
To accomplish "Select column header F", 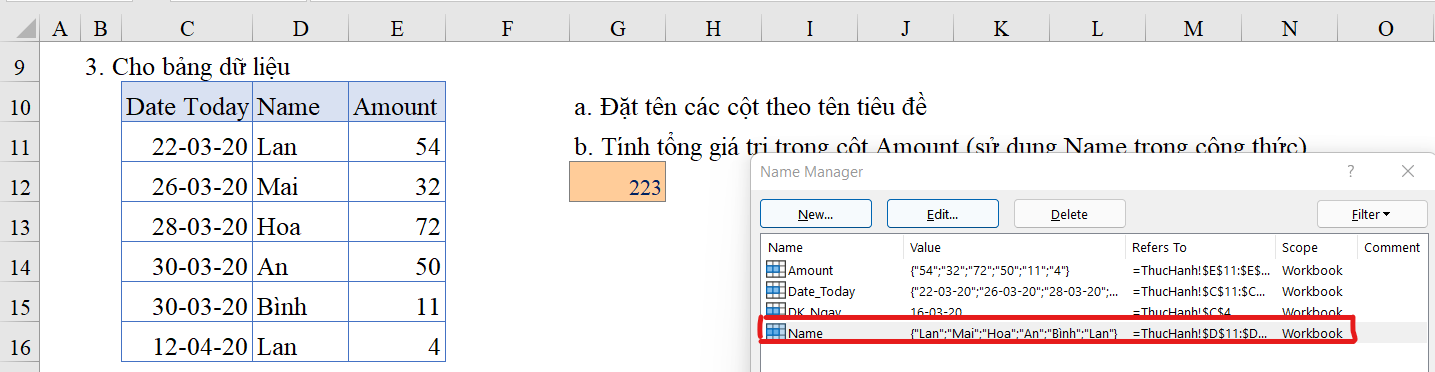I will click(507, 29).
